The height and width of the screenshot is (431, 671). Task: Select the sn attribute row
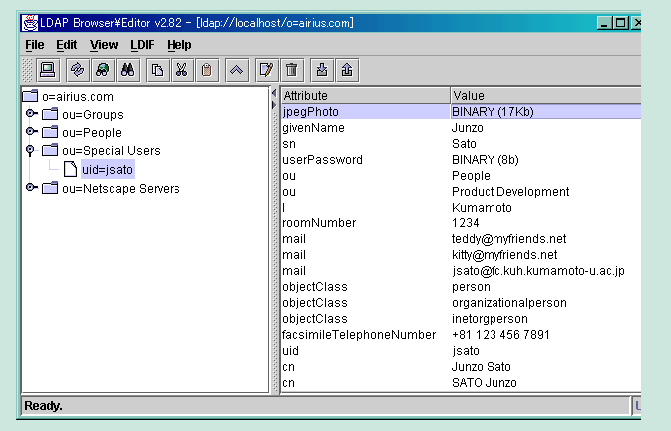pos(461,144)
